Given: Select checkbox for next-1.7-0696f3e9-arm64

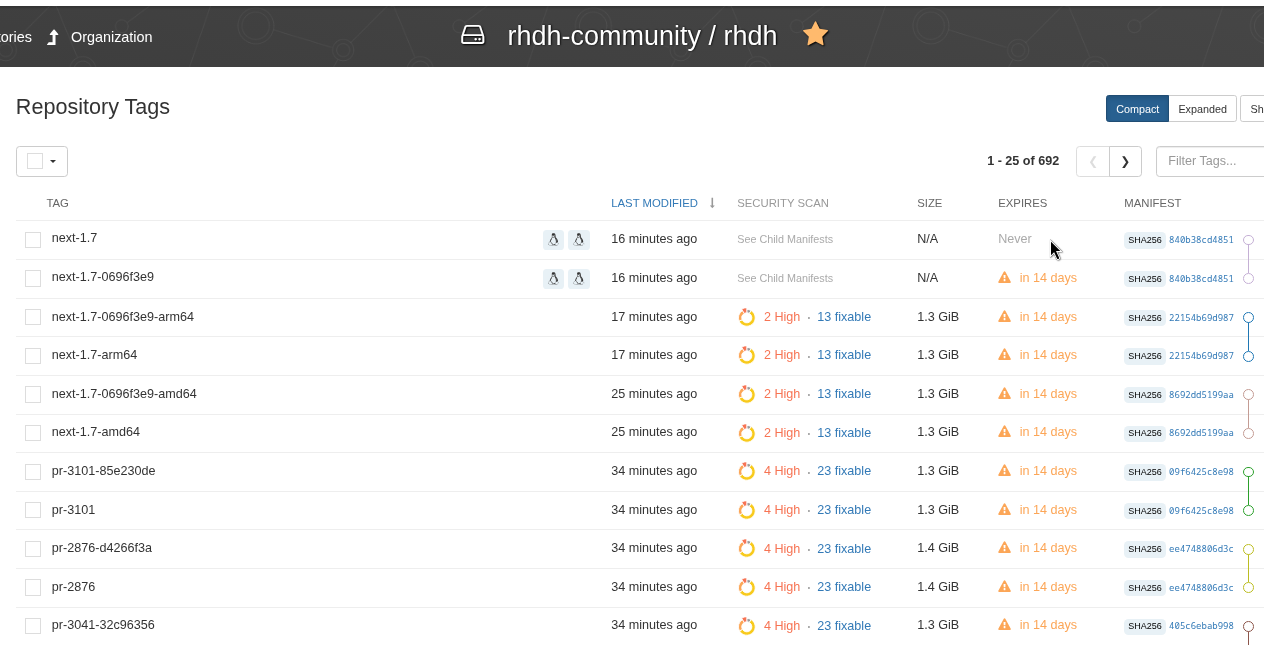Looking at the screenshot, I should click(x=33, y=317).
